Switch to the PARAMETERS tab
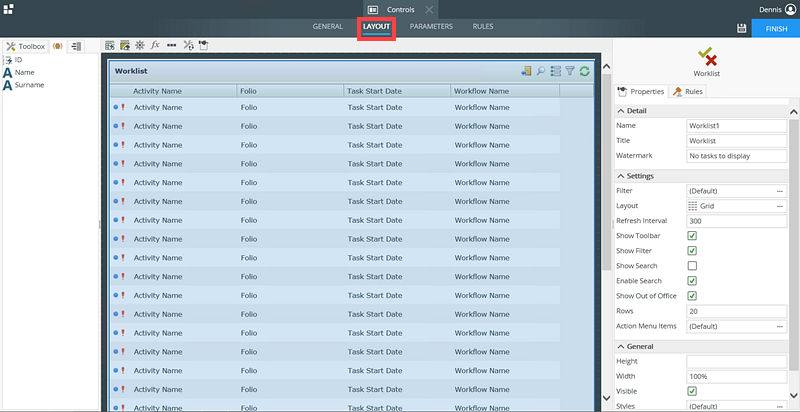This screenshot has width=800, height=412. [x=431, y=27]
